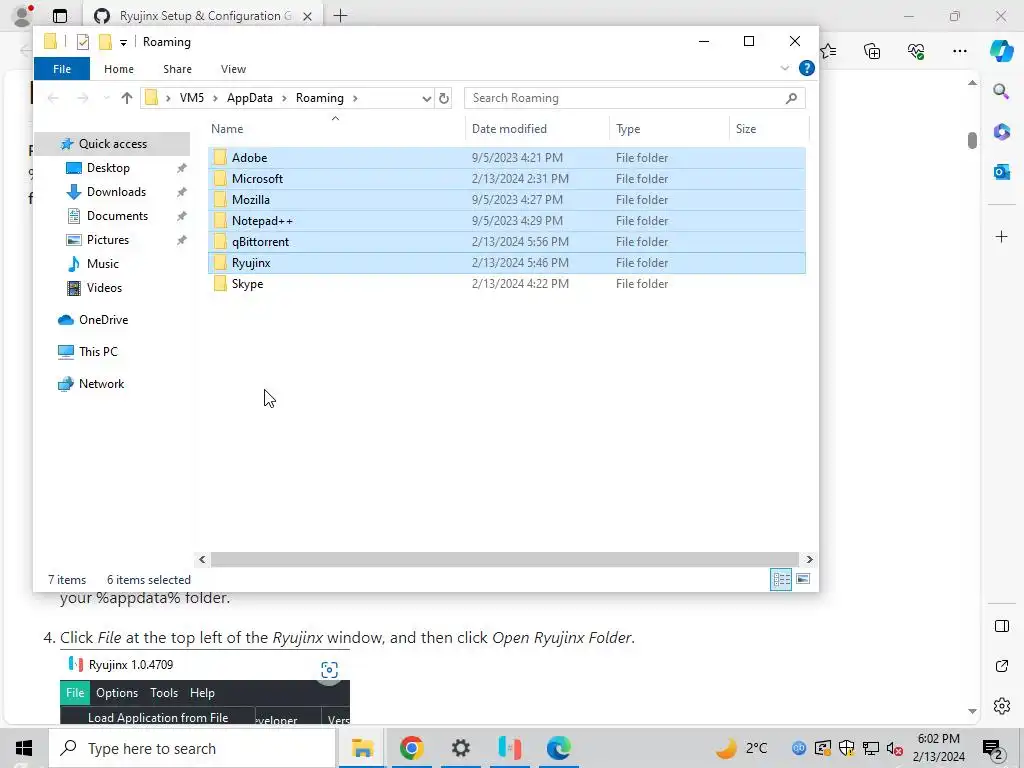The image size is (1024, 768).
Task: Click the horizontal scrollbar in file list
Action: 504,560
